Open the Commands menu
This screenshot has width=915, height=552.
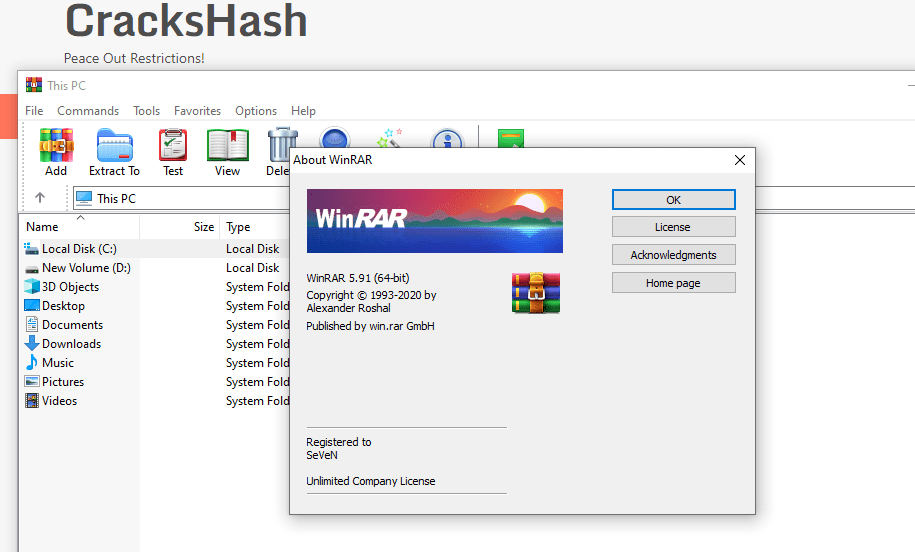(x=88, y=111)
